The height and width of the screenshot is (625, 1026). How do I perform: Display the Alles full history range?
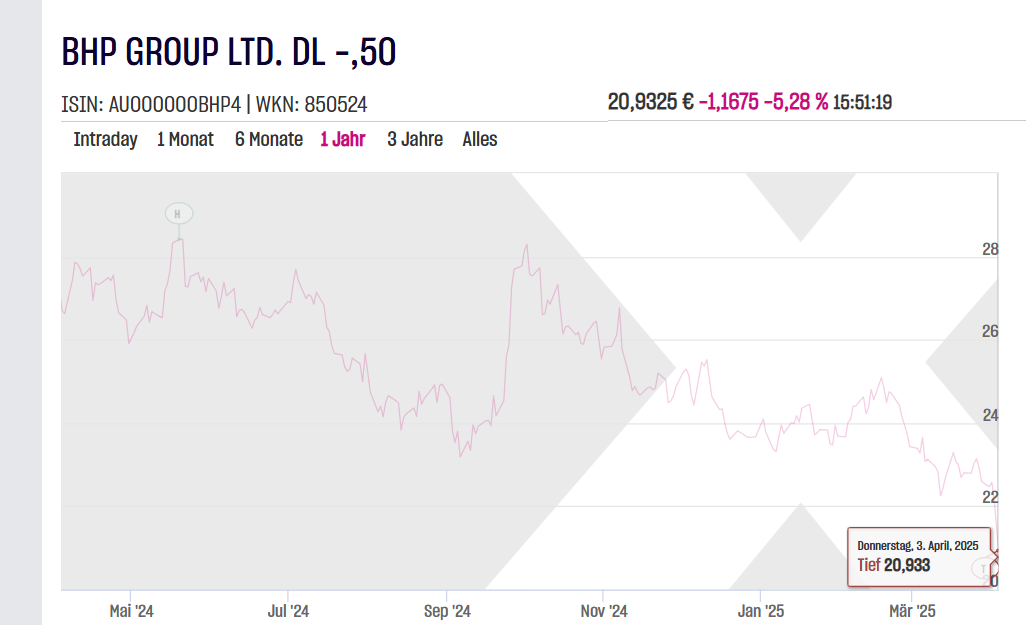(x=479, y=140)
